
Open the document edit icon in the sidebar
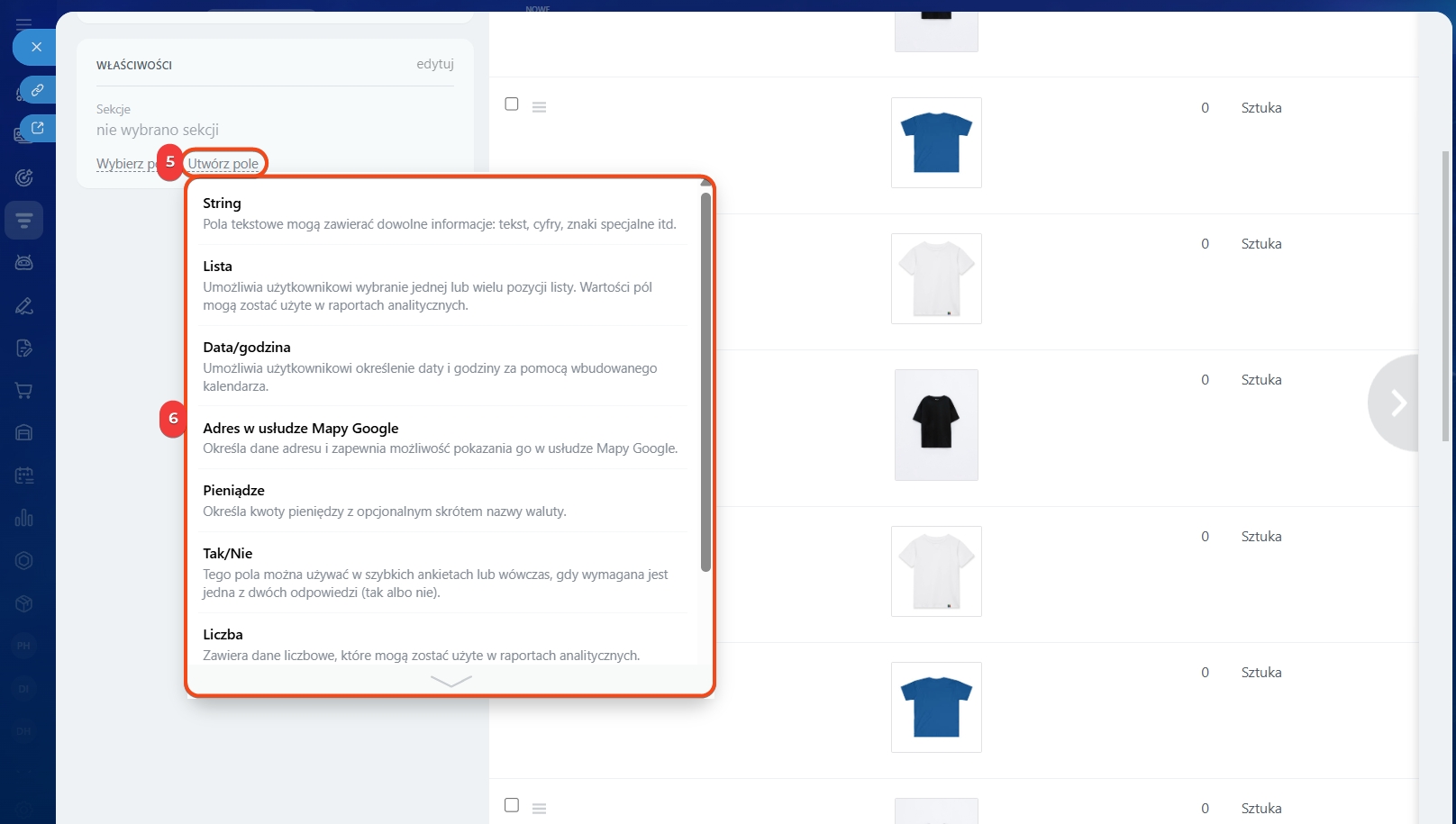tap(24, 349)
